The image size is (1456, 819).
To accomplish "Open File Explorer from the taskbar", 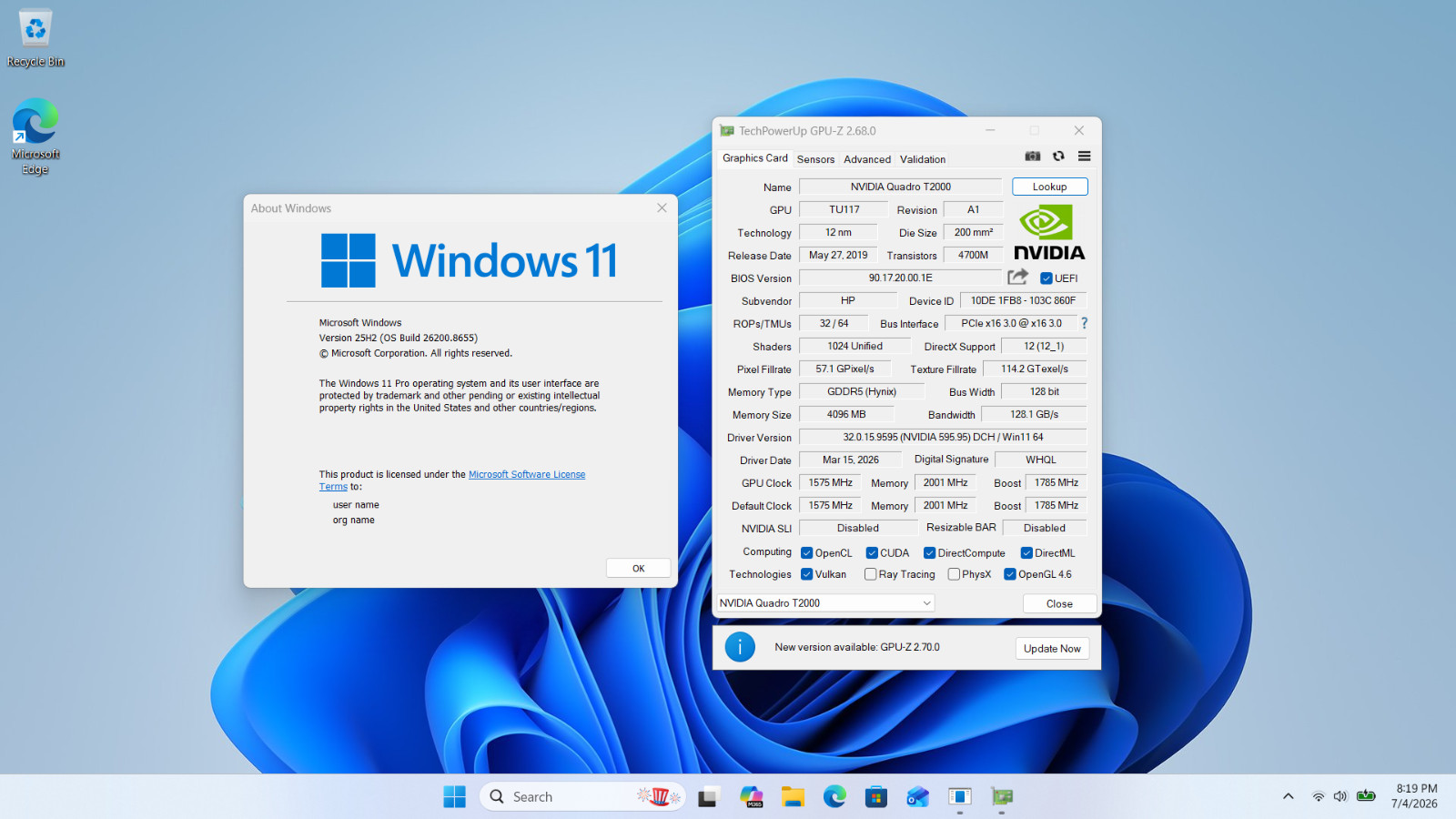I will point(793,797).
